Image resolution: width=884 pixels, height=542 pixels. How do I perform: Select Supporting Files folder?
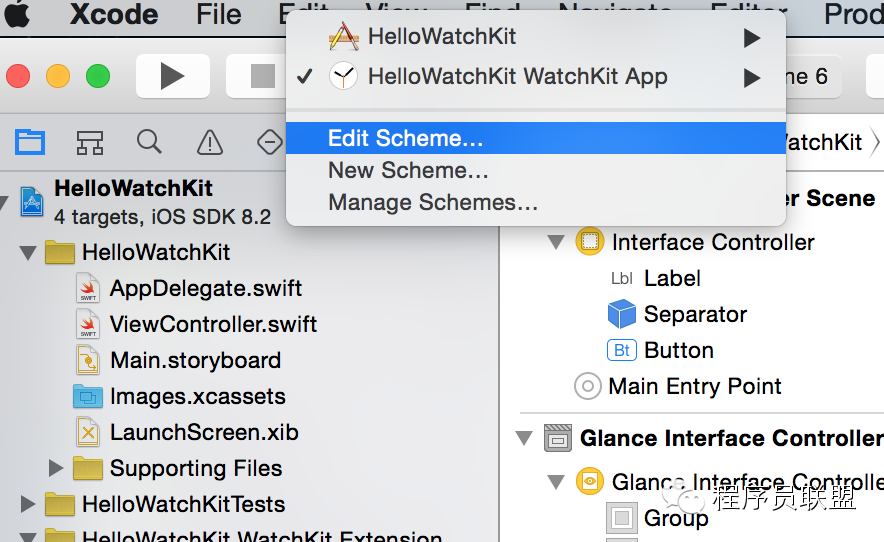[196, 468]
